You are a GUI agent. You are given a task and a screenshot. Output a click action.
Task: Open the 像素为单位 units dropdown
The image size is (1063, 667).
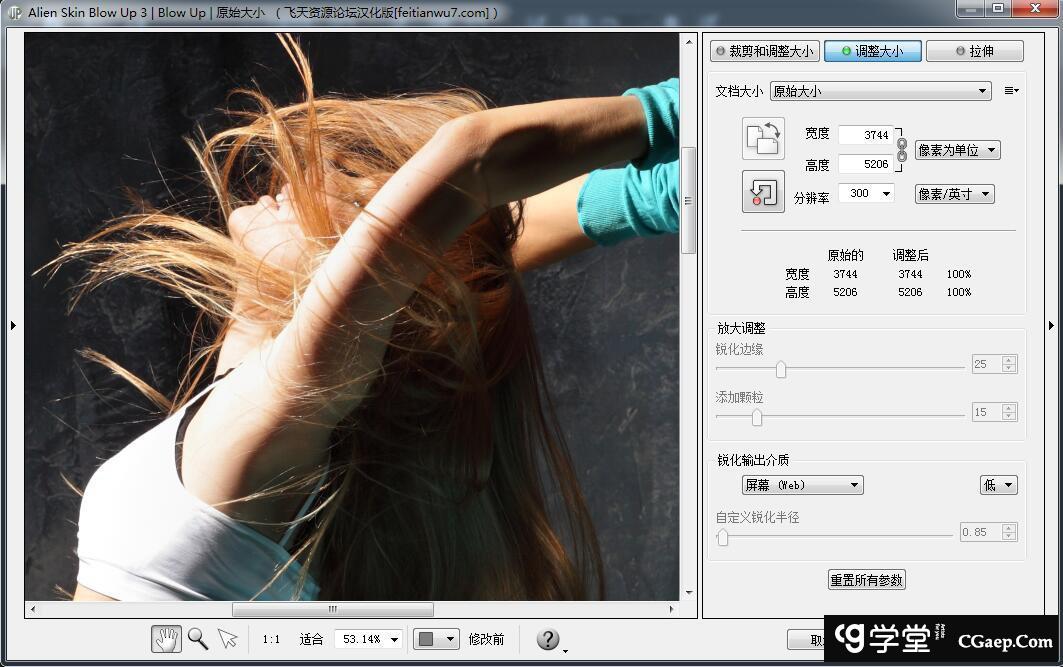[957, 150]
